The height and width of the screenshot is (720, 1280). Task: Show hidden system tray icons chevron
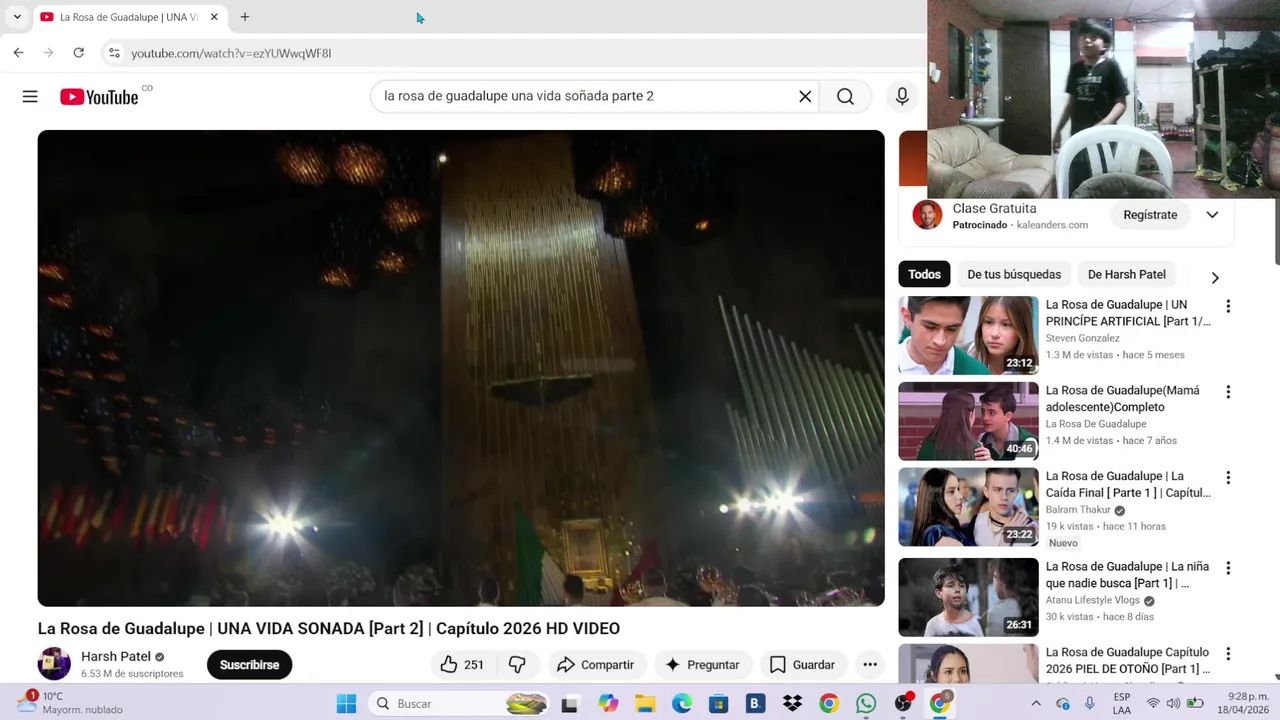tap(1036, 704)
